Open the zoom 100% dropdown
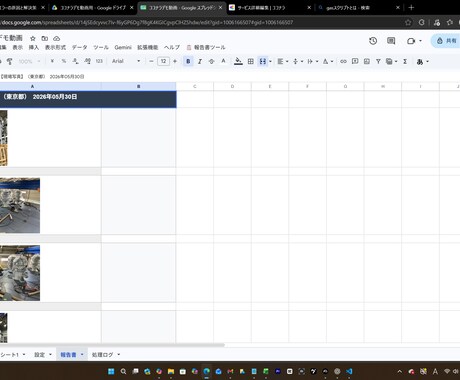The width and height of the screenshot is (460, 380). [x=29, y=61]
